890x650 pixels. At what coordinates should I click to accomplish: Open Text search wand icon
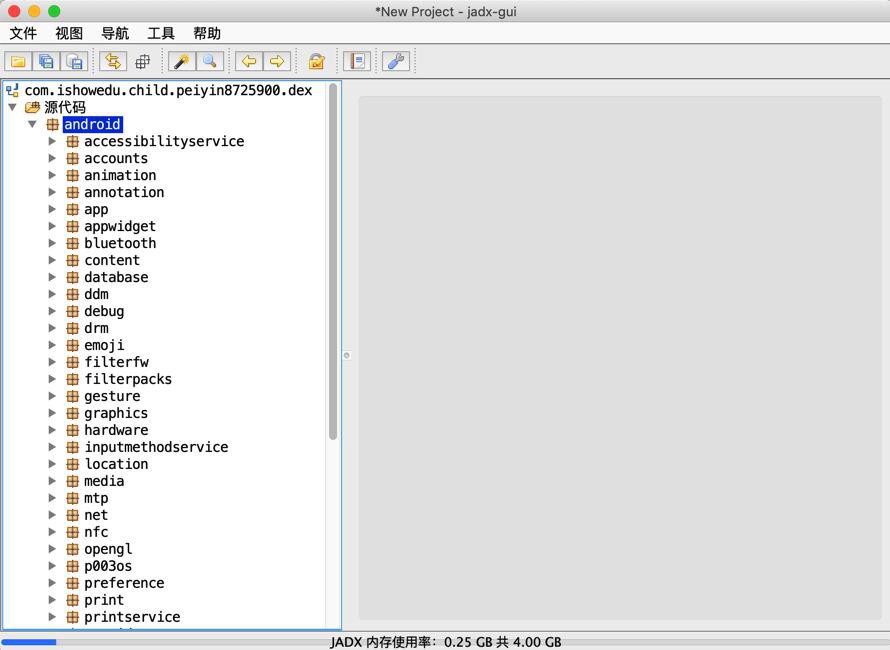tap(182, 61)
